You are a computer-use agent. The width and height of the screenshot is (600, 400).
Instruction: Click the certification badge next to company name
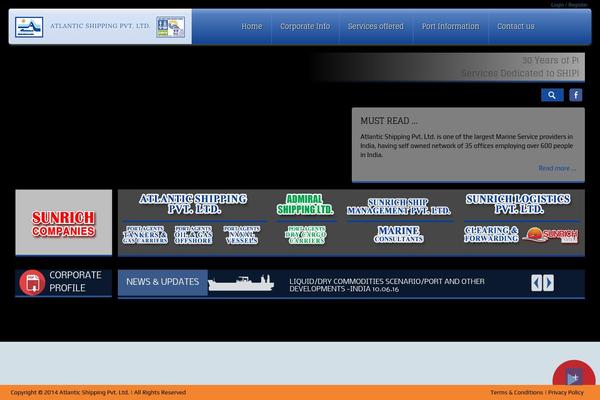point(171,27)
